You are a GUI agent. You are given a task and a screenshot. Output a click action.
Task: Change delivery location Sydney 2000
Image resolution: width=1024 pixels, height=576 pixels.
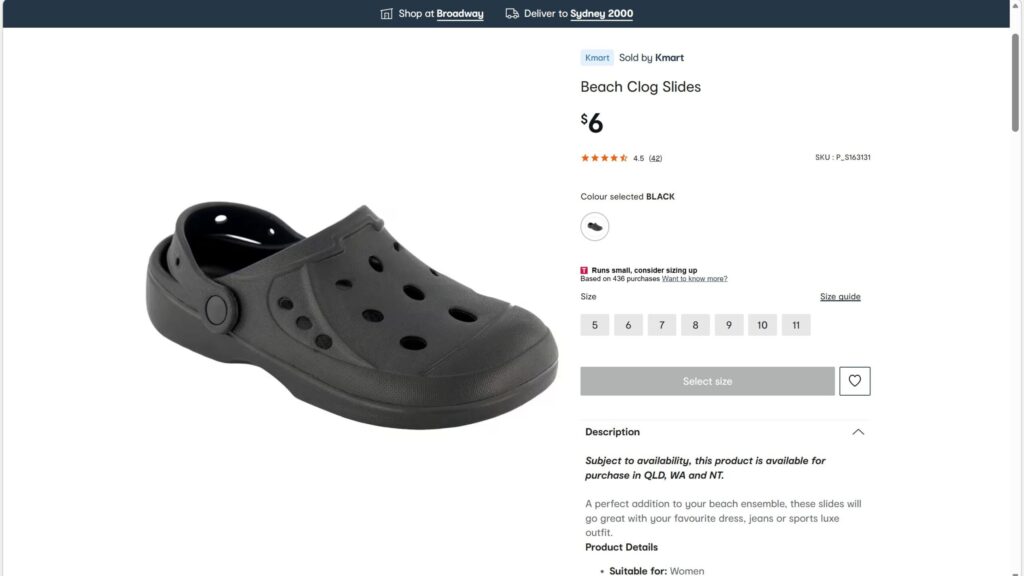pyautogui.click(x=601, y=14)
